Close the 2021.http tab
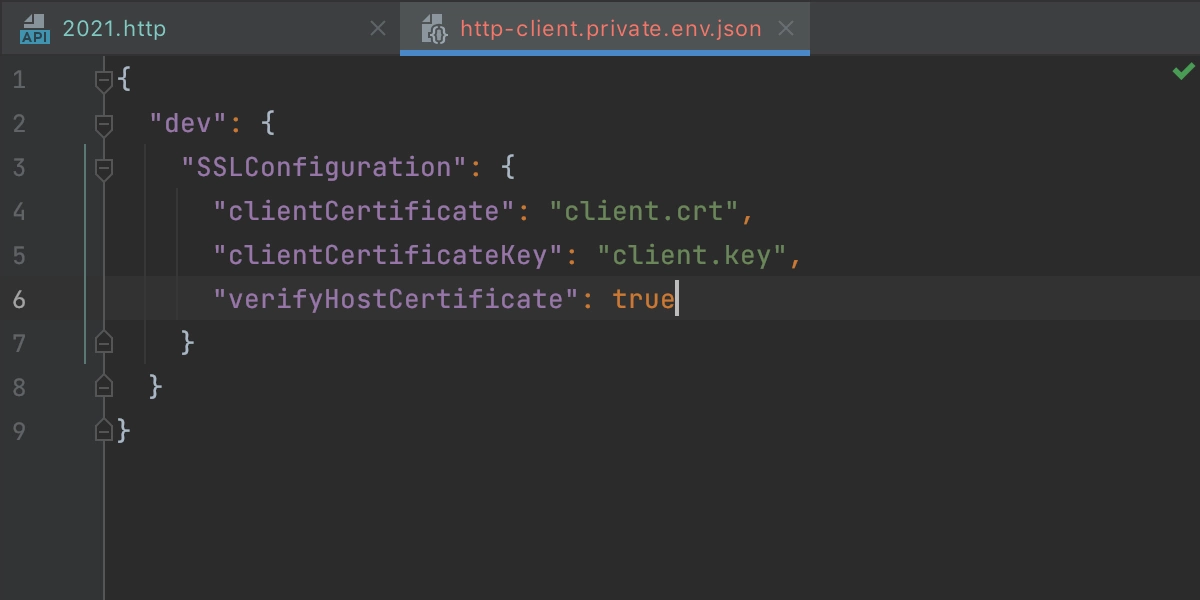The width and height of the screenshot is (1200, 600). click(x=378, y=29)
